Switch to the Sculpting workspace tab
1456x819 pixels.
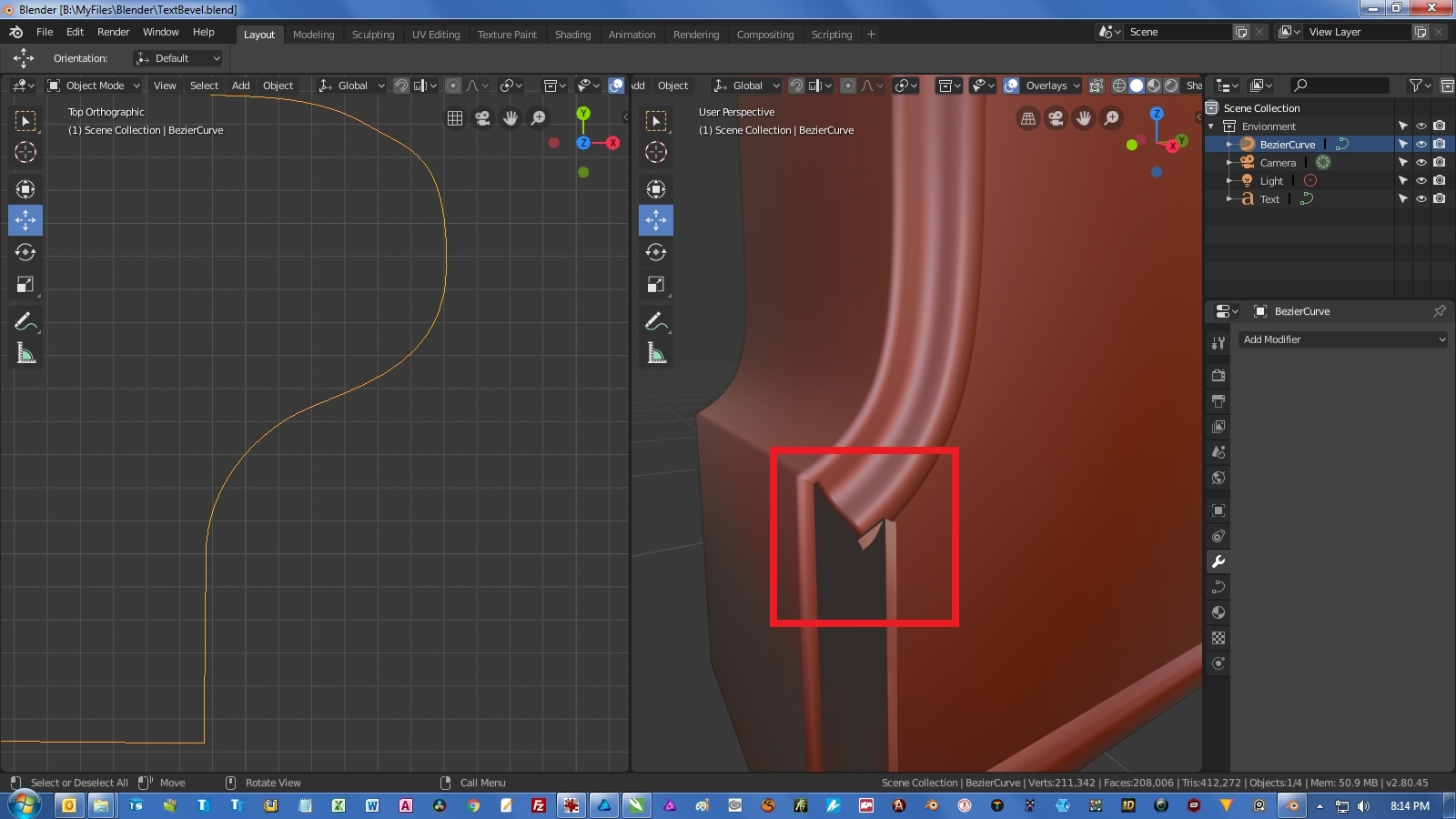[373, 35]
